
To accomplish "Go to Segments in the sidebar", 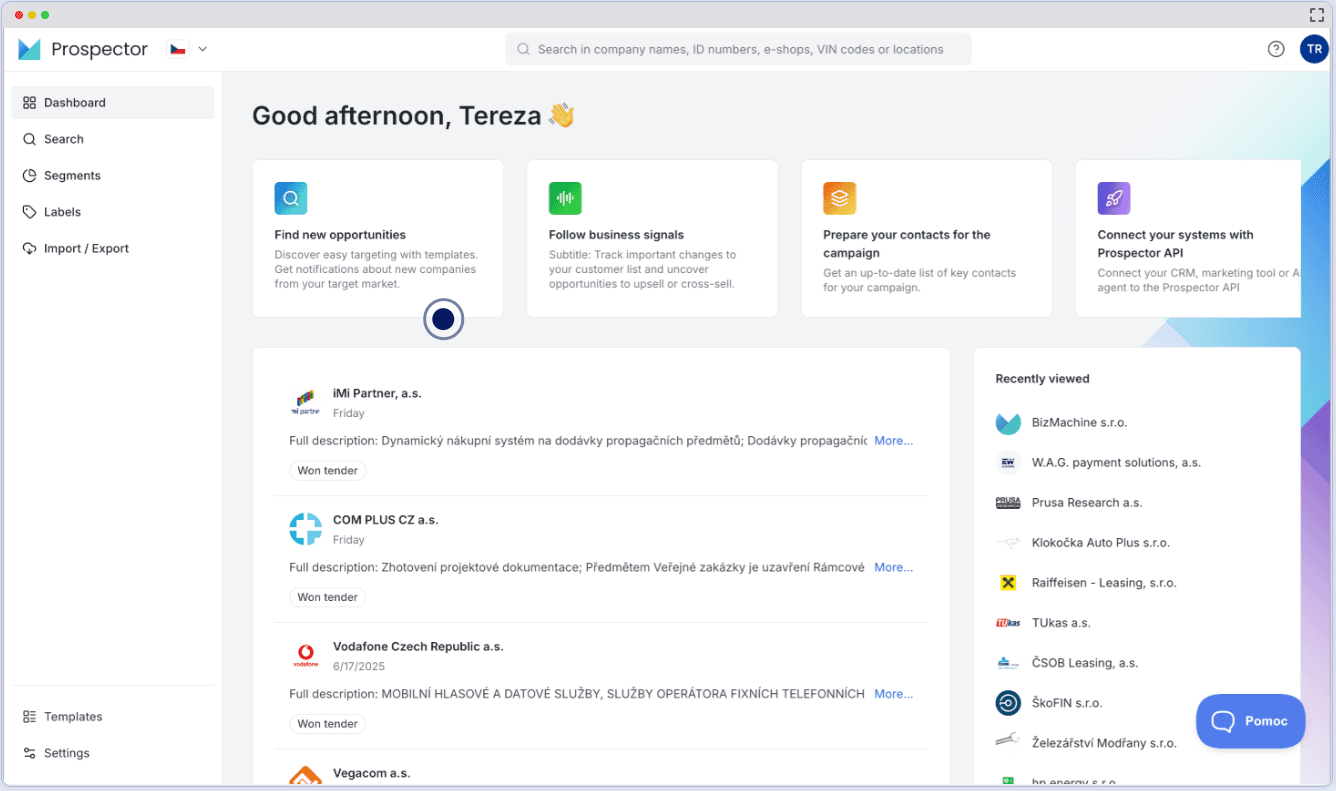I will (x=72, y=175).
